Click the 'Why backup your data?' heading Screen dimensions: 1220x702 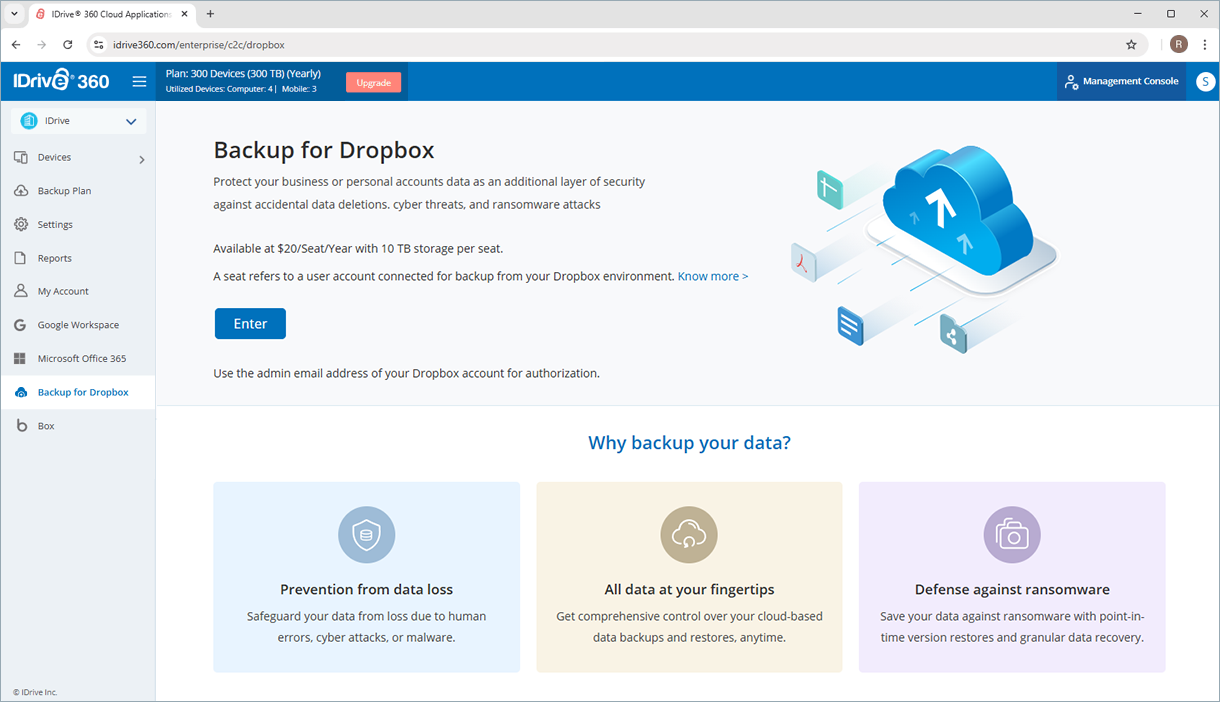[689, 443]
